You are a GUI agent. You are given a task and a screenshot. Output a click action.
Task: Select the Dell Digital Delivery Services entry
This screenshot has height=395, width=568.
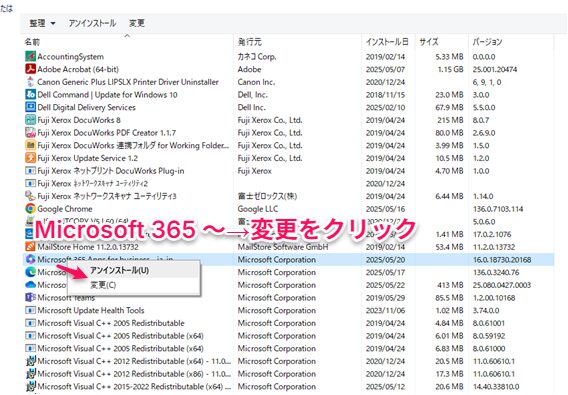tap(86, 107)
